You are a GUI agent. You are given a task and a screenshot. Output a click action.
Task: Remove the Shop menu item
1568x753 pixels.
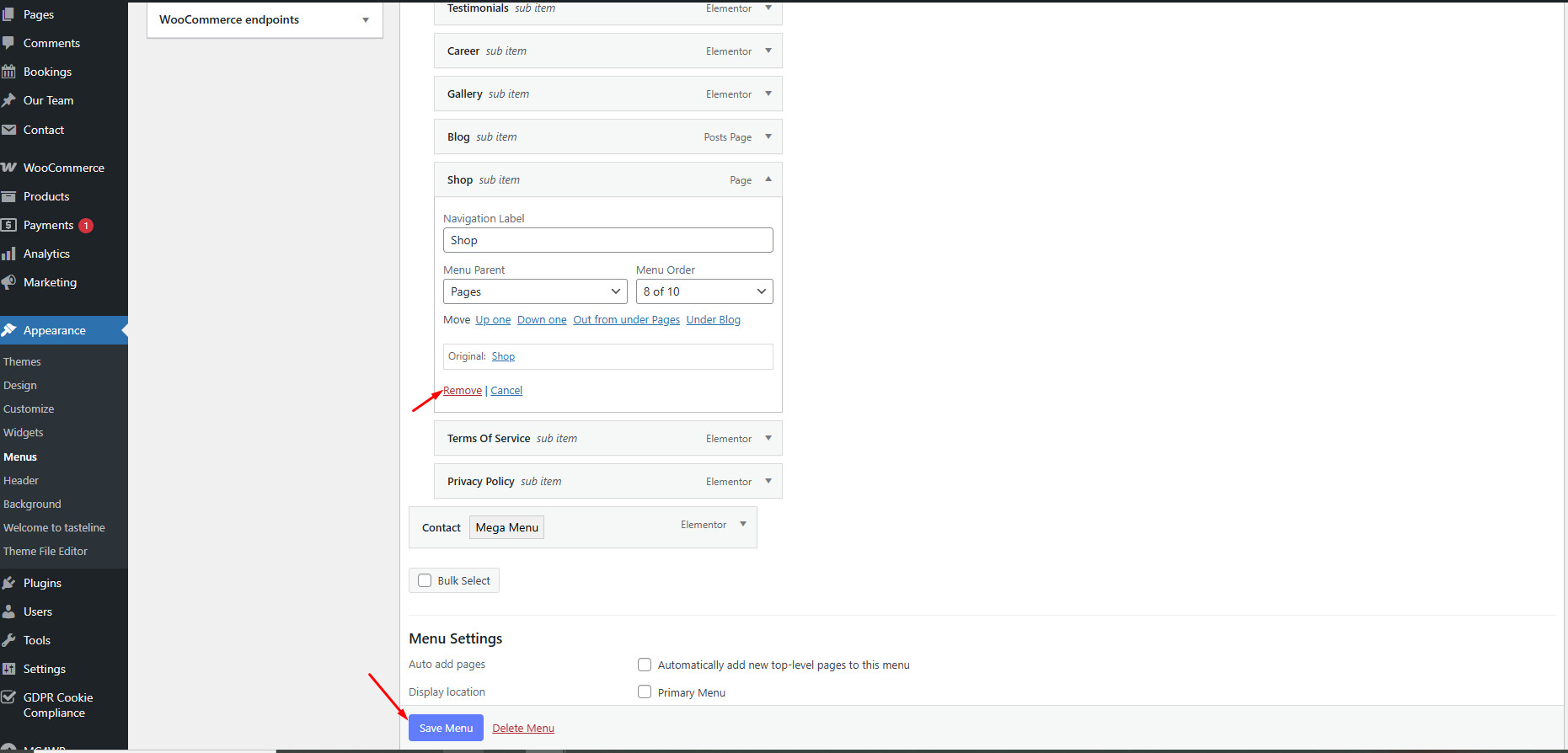tap(463, 391)
